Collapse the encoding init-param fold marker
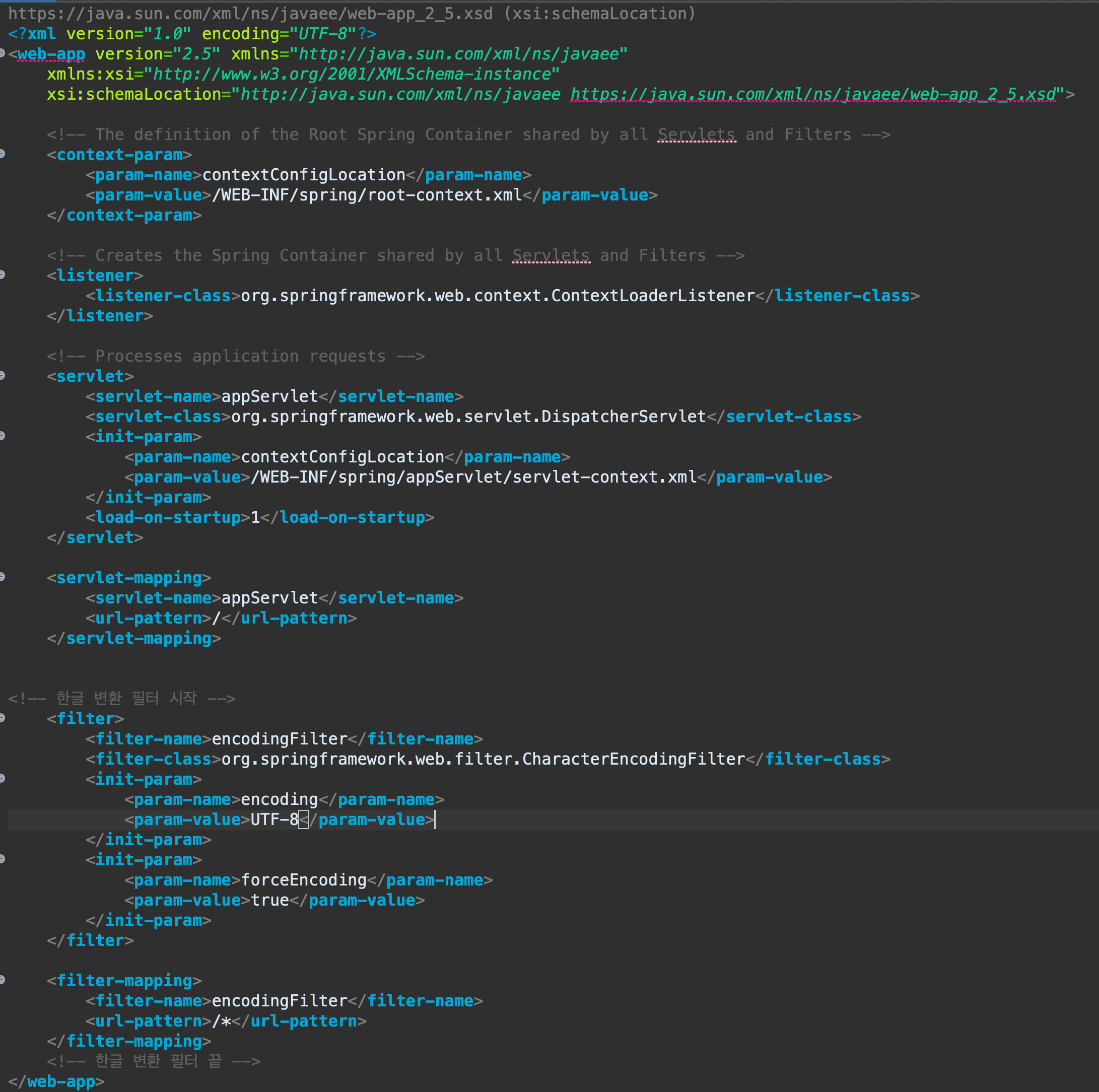Screen dimensions: 1099x1092 click(3, 778)
